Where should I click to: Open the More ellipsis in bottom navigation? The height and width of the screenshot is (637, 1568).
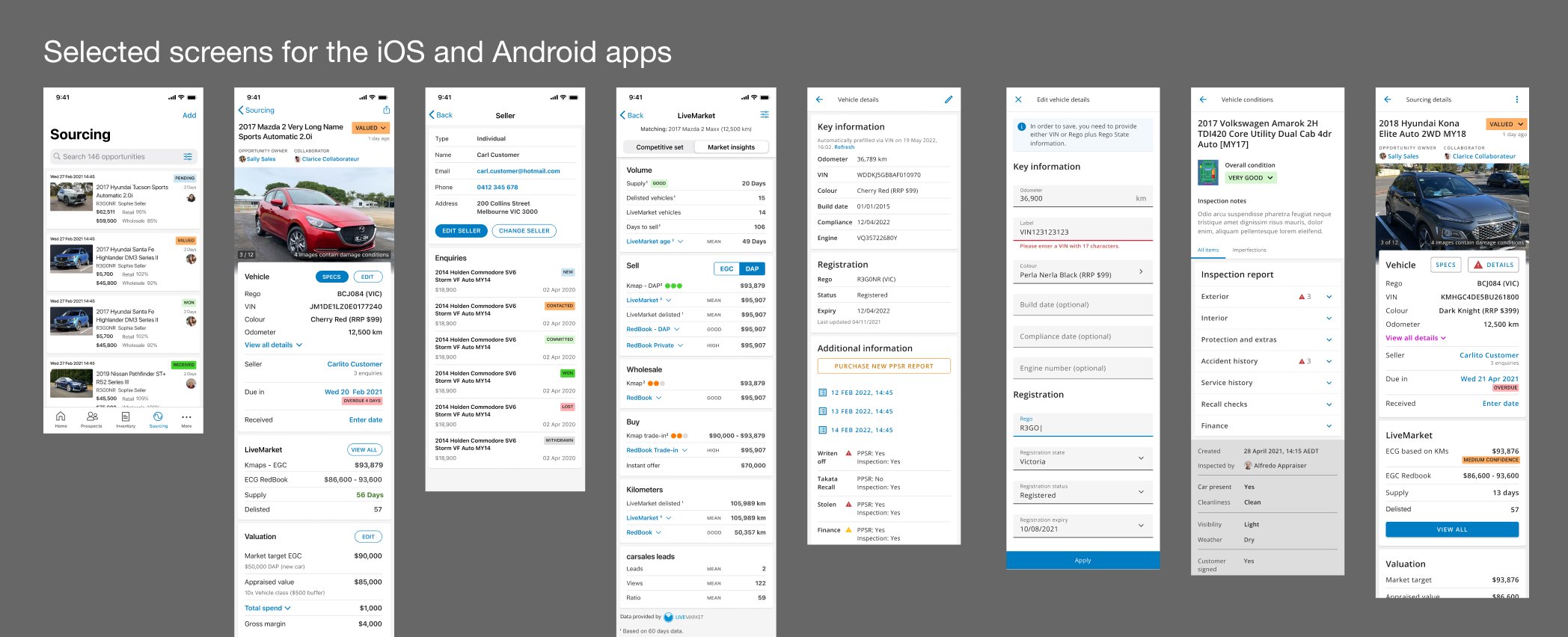[x=186, y=419]
